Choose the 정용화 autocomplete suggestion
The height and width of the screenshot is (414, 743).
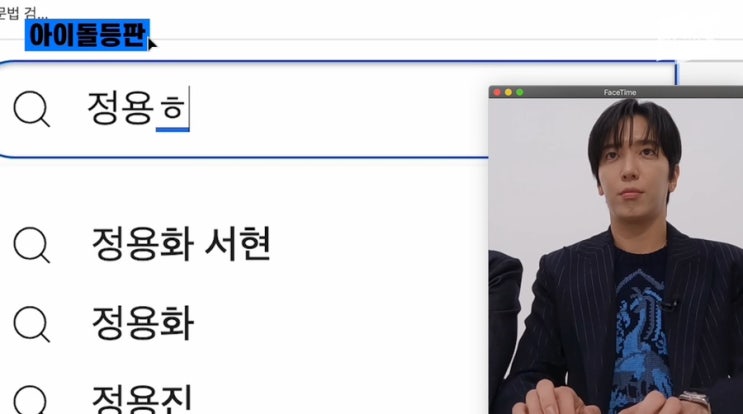pos(143,324)
